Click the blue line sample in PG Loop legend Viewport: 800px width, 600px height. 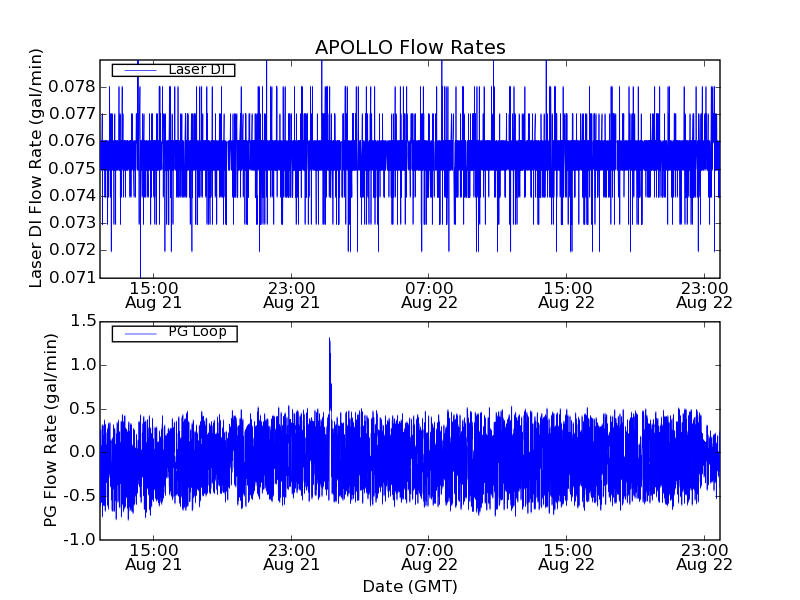click(140, 334)
